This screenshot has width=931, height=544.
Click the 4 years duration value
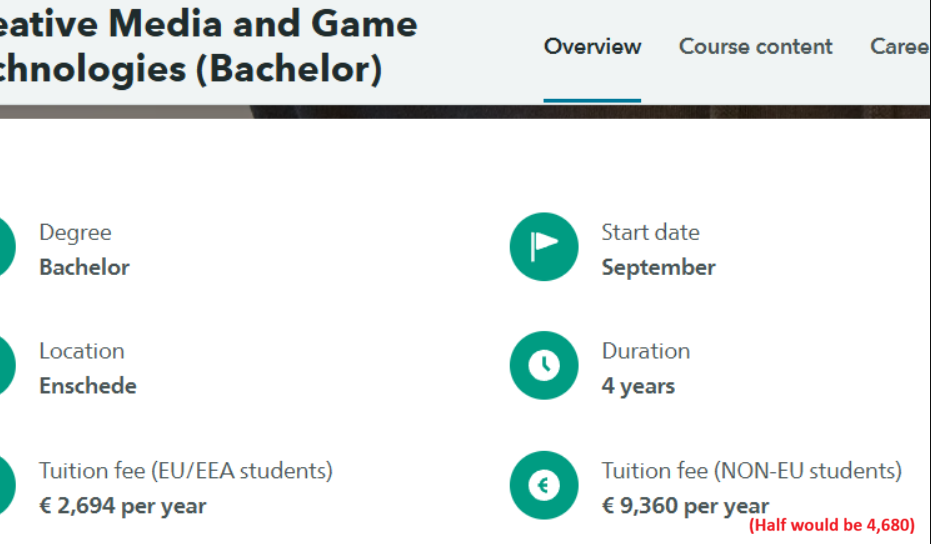[638, 387]
